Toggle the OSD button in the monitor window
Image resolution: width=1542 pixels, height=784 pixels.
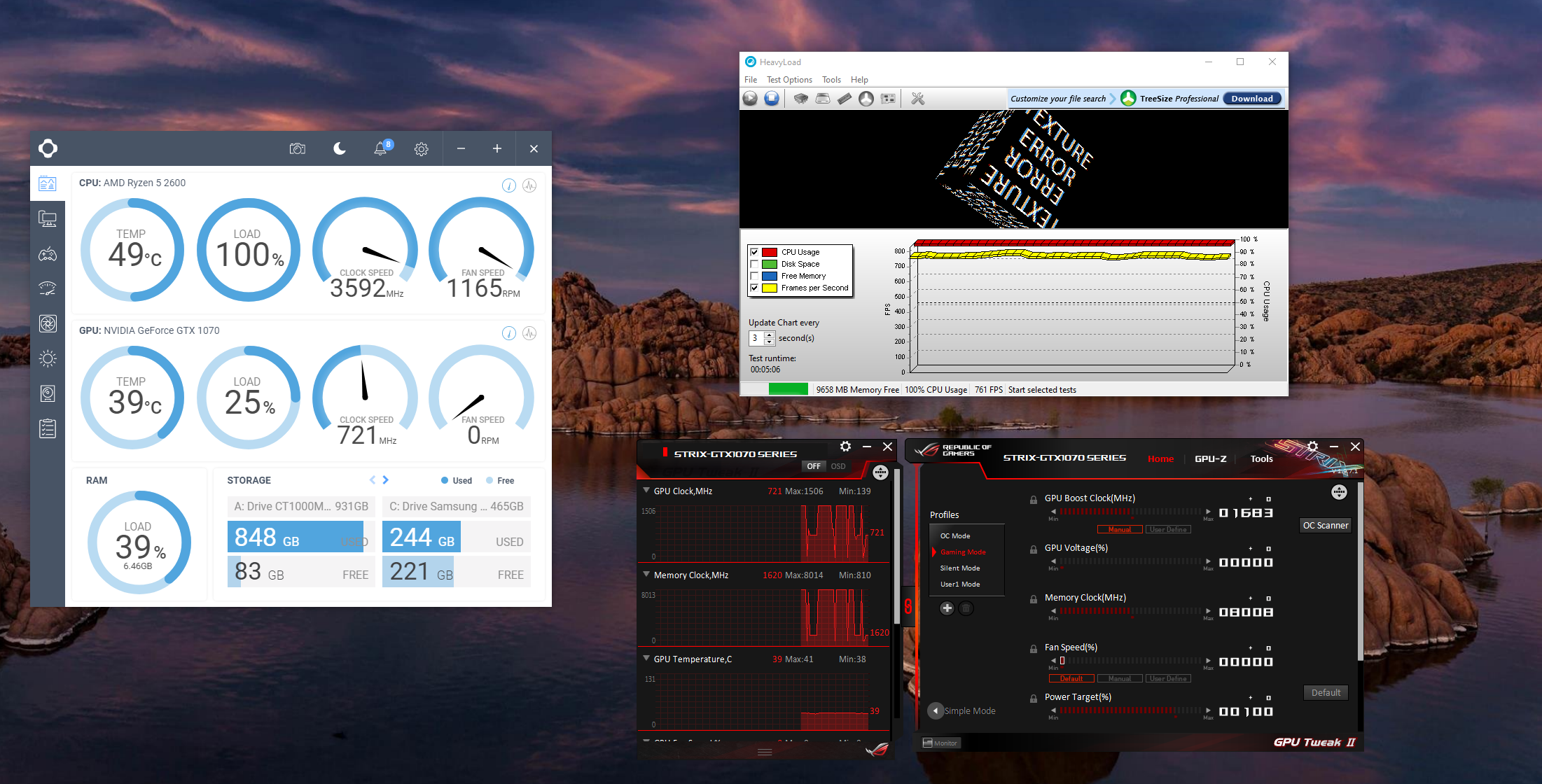[838, 466]
